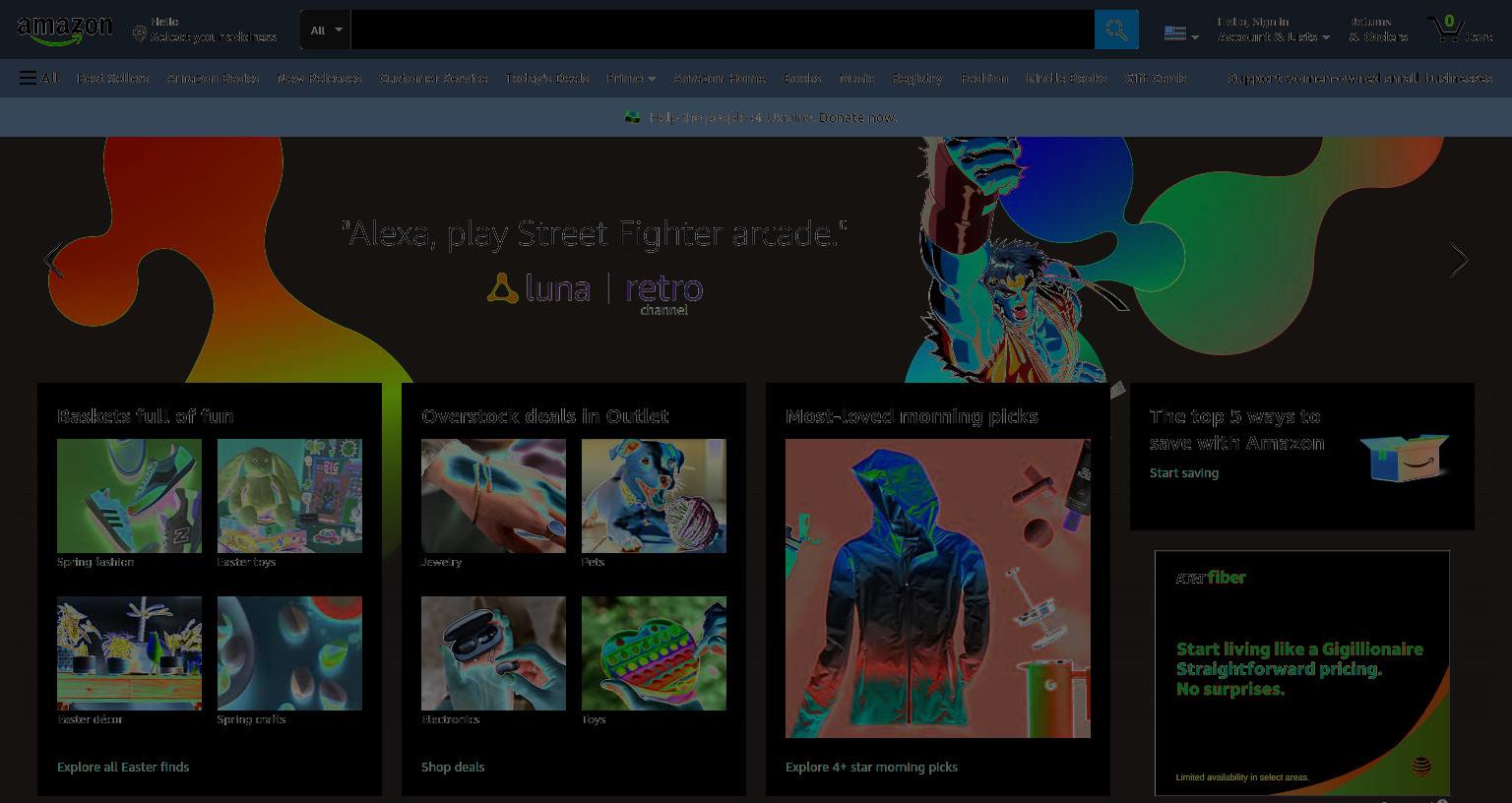
Task: Click the AT&T Fiber advertisement
Action: 1302,673
